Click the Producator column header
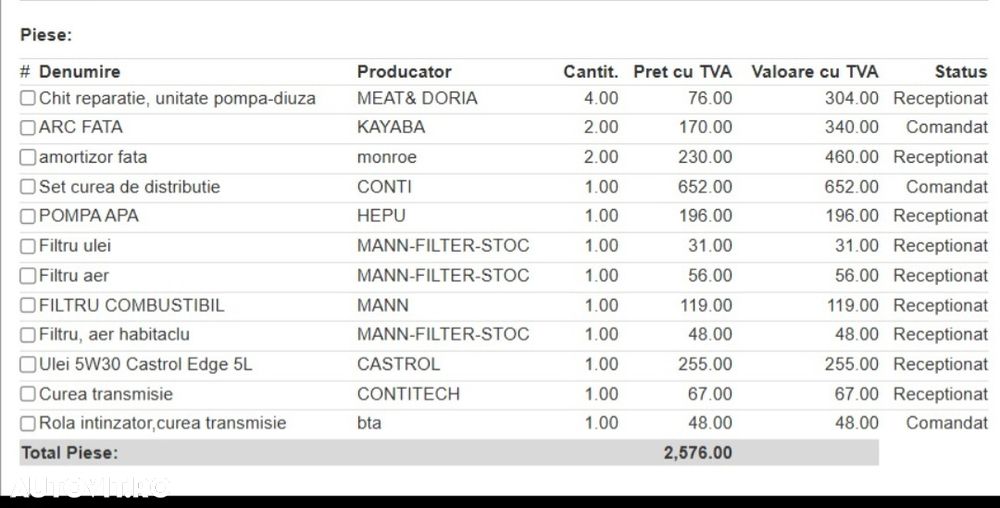This screenshot has height=508, width=1000. pos(404,72)
